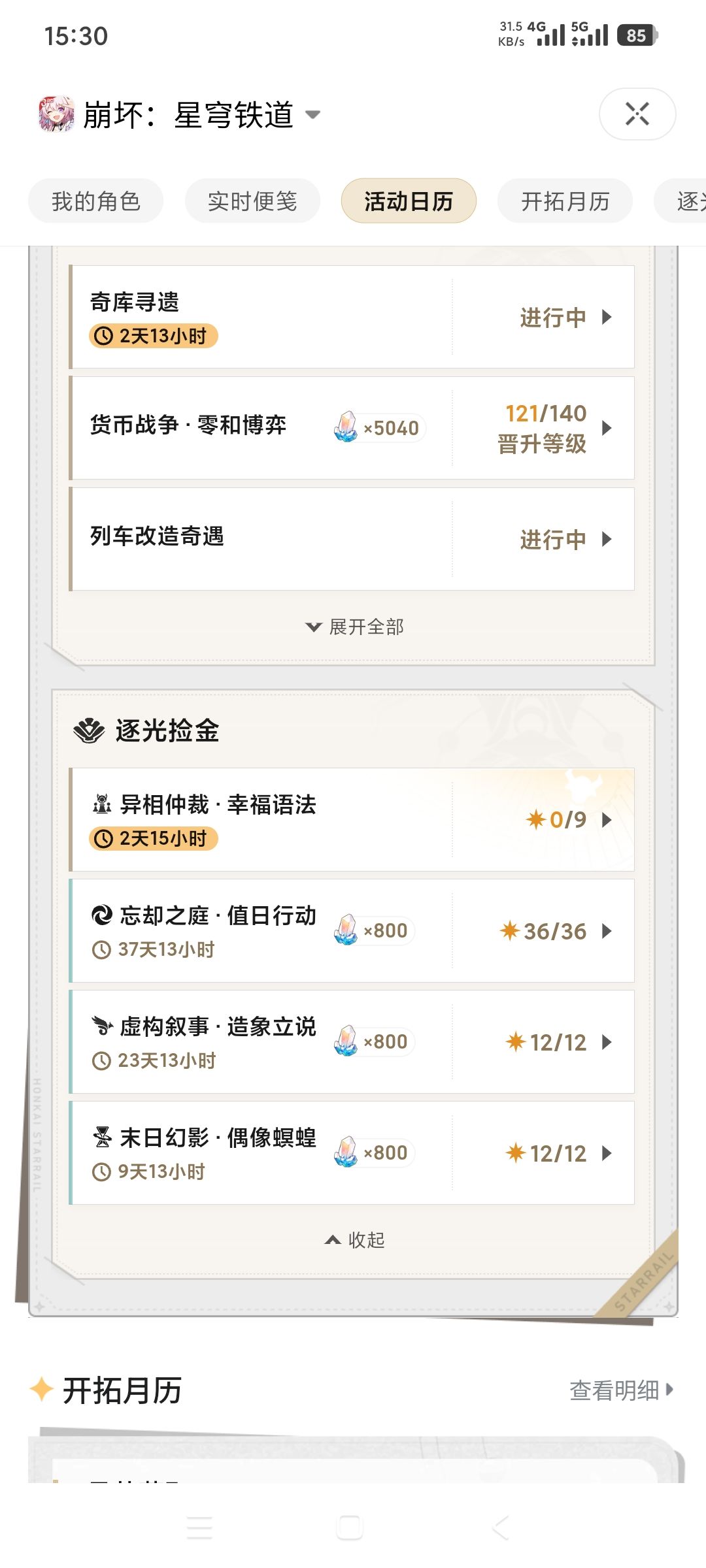Tap the jade icon in the 末日幻影 row
Screen dimensions: 706x1568
coord(346,1152)
